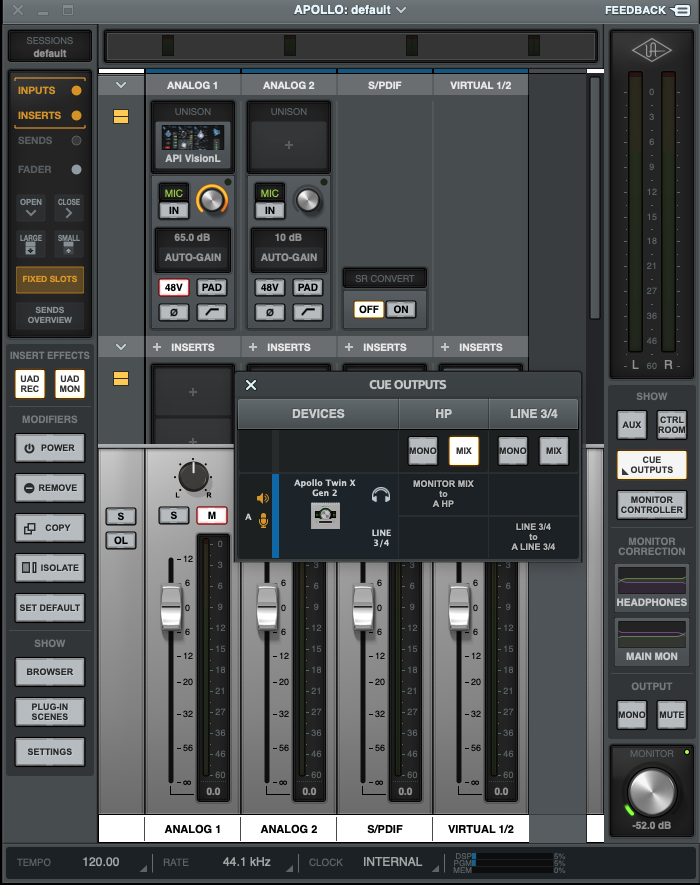Solo the Analog 1 channel
This screenshot has height=885, width=700.
coord(174,515)
